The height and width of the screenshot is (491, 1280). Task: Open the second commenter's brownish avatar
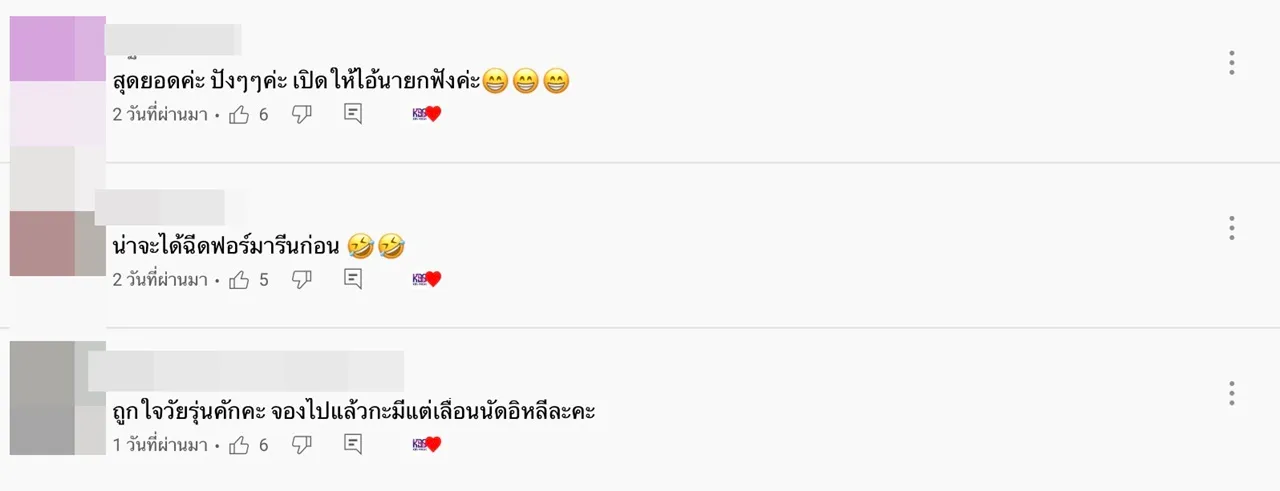click(x=57, y=243)
